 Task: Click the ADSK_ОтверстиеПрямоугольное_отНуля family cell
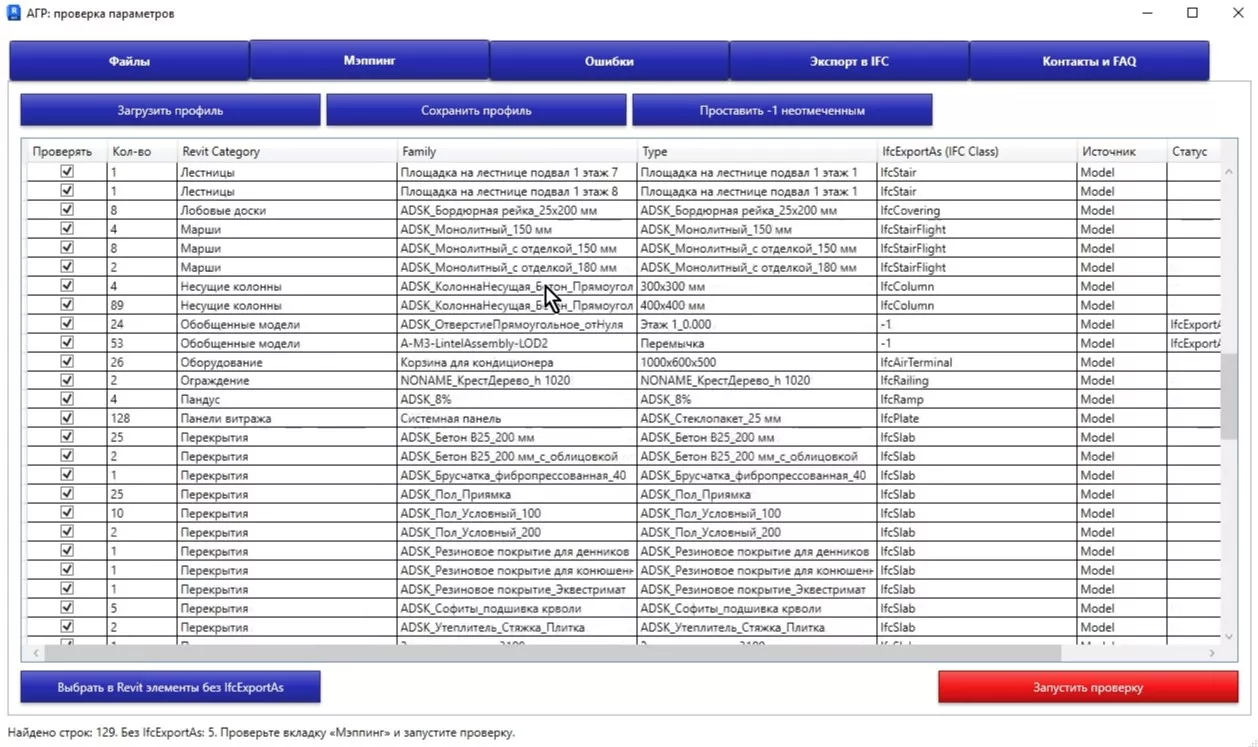click(517, 324)
